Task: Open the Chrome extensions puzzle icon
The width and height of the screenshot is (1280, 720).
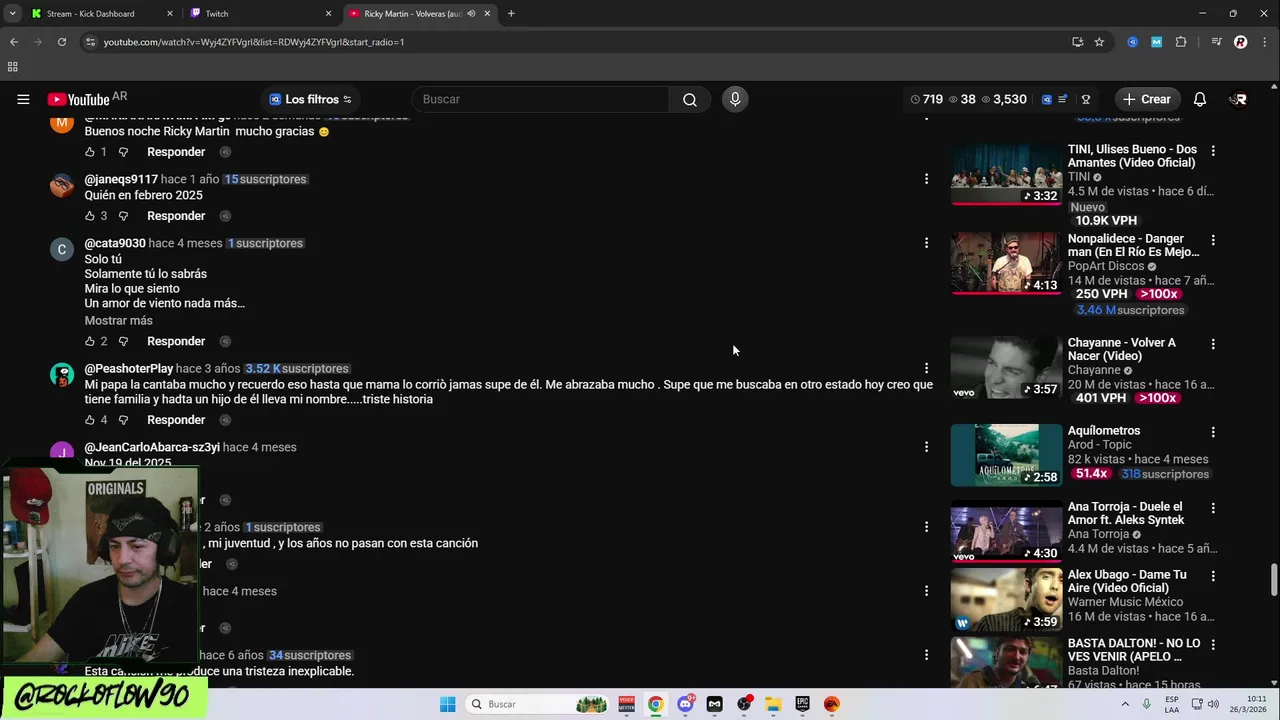Action: (x=1181, y=42)
